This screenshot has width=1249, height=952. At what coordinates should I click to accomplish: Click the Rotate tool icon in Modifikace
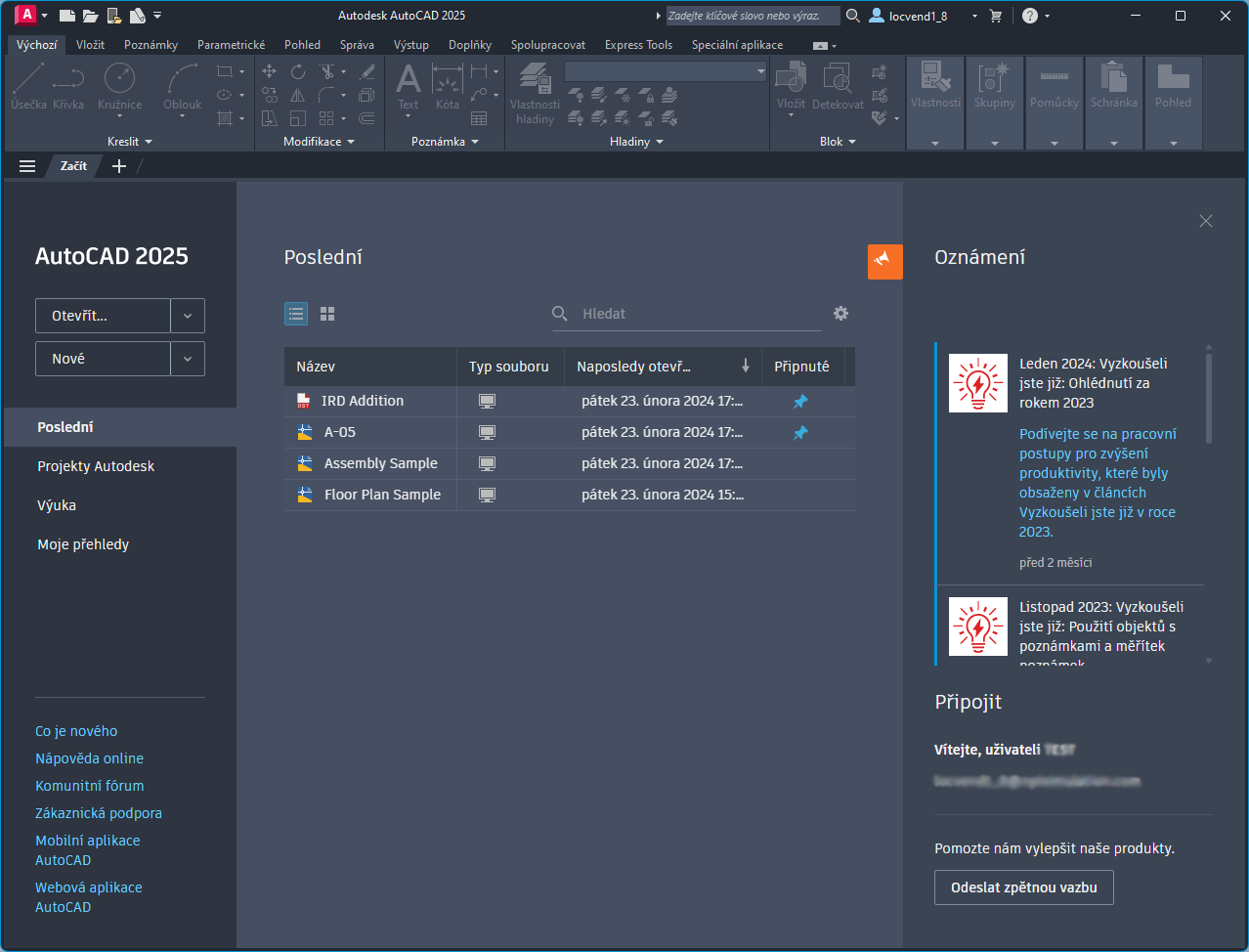pyautogui.click(x=298, y=71)
